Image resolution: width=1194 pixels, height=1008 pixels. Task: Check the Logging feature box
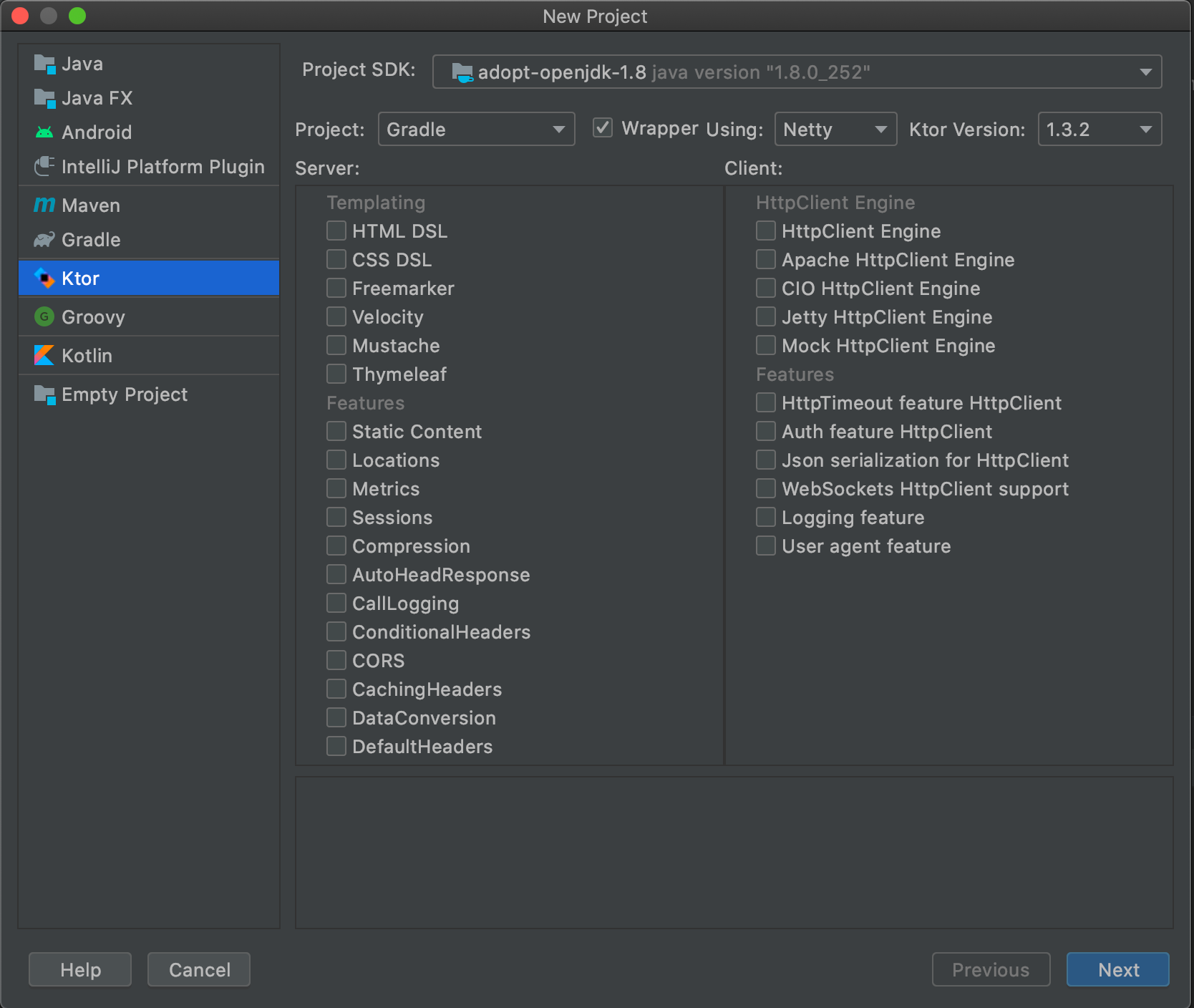pos(766,517)
